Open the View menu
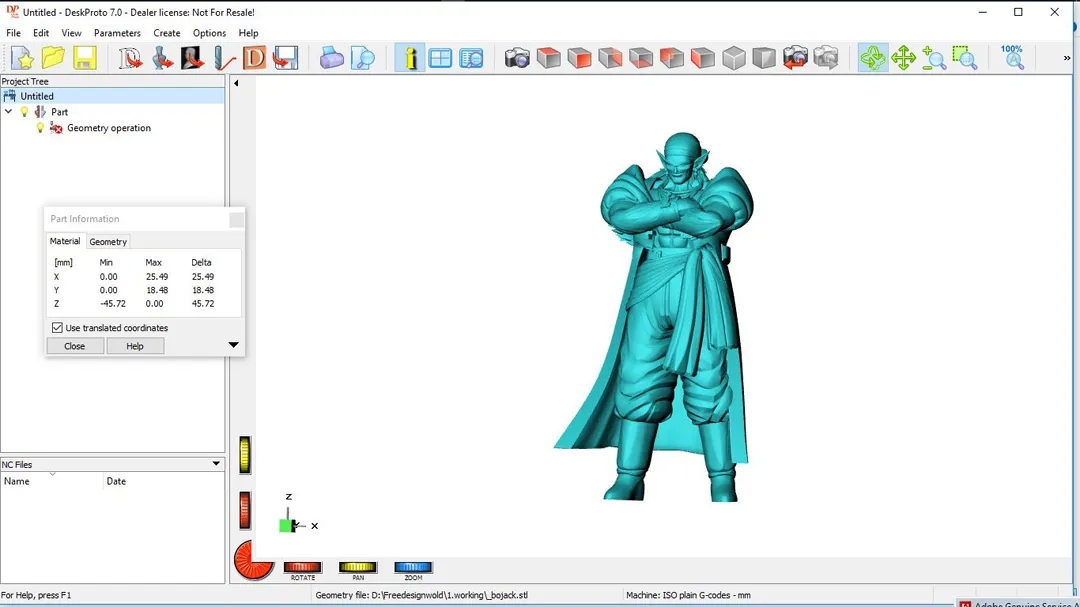The image size is (1080, 607). tap(71, 33)
